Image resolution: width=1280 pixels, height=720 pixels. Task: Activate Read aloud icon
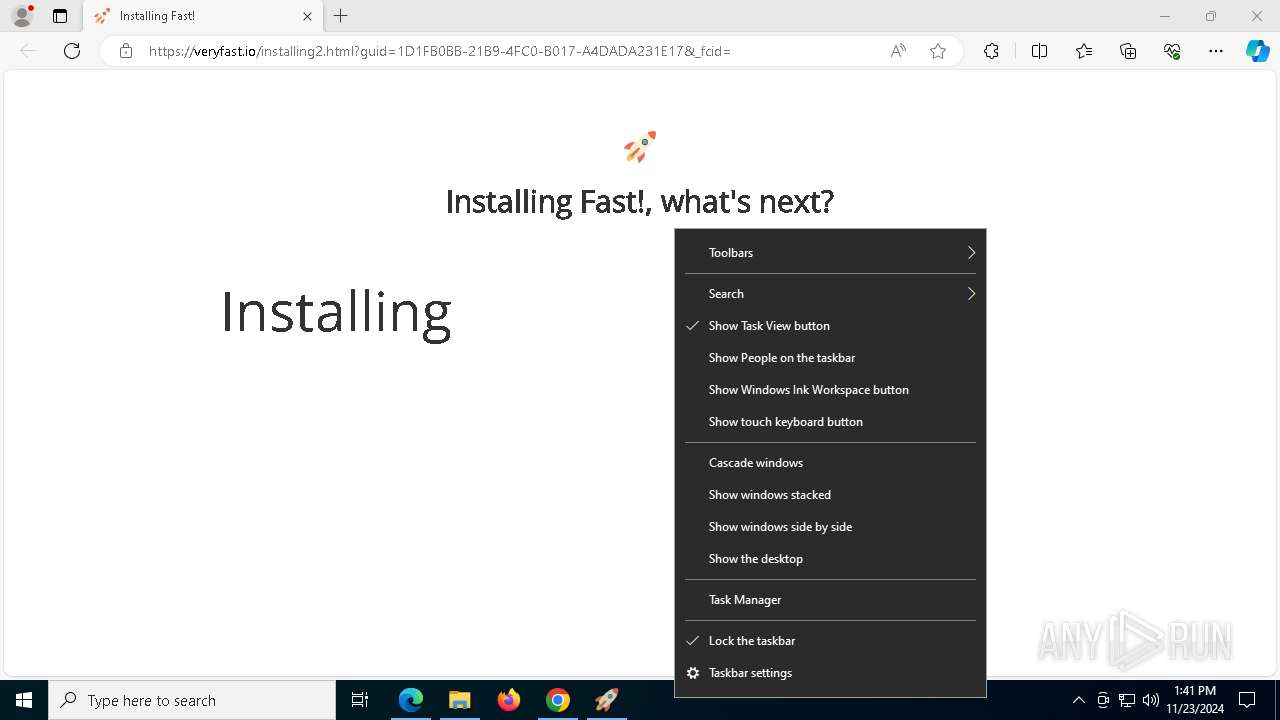tap(898, 51)
